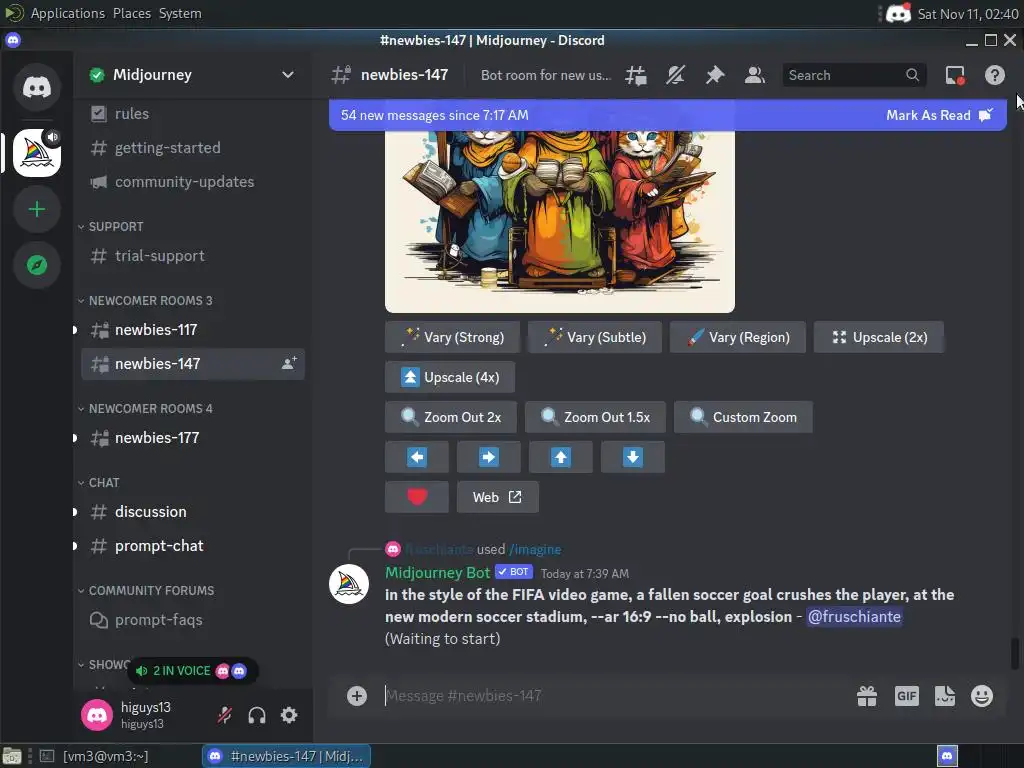Click in the Search field
Viewport: 1024px width, 768px height.
tap(854, 75)
